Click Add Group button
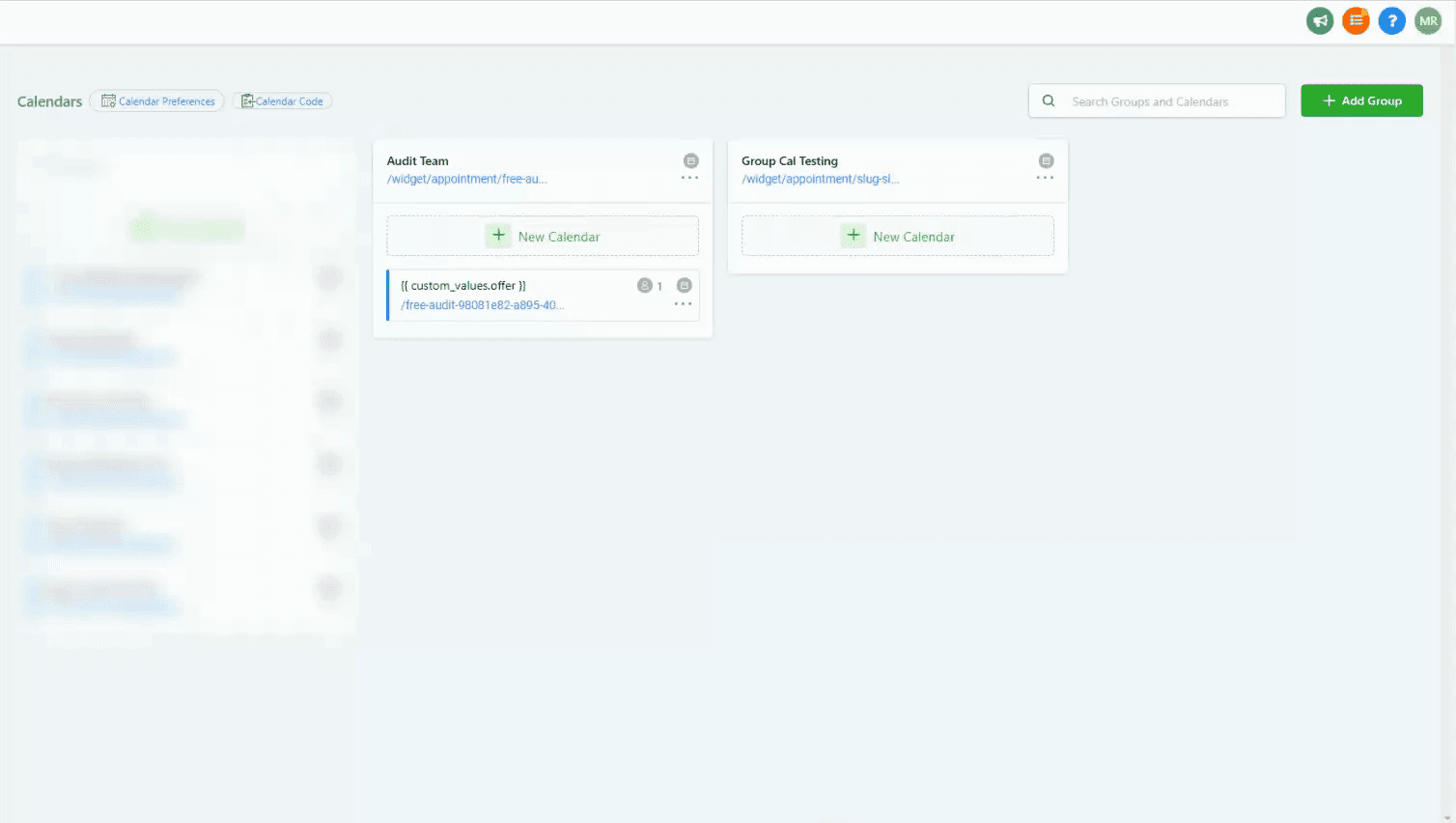 (1361, 100)
